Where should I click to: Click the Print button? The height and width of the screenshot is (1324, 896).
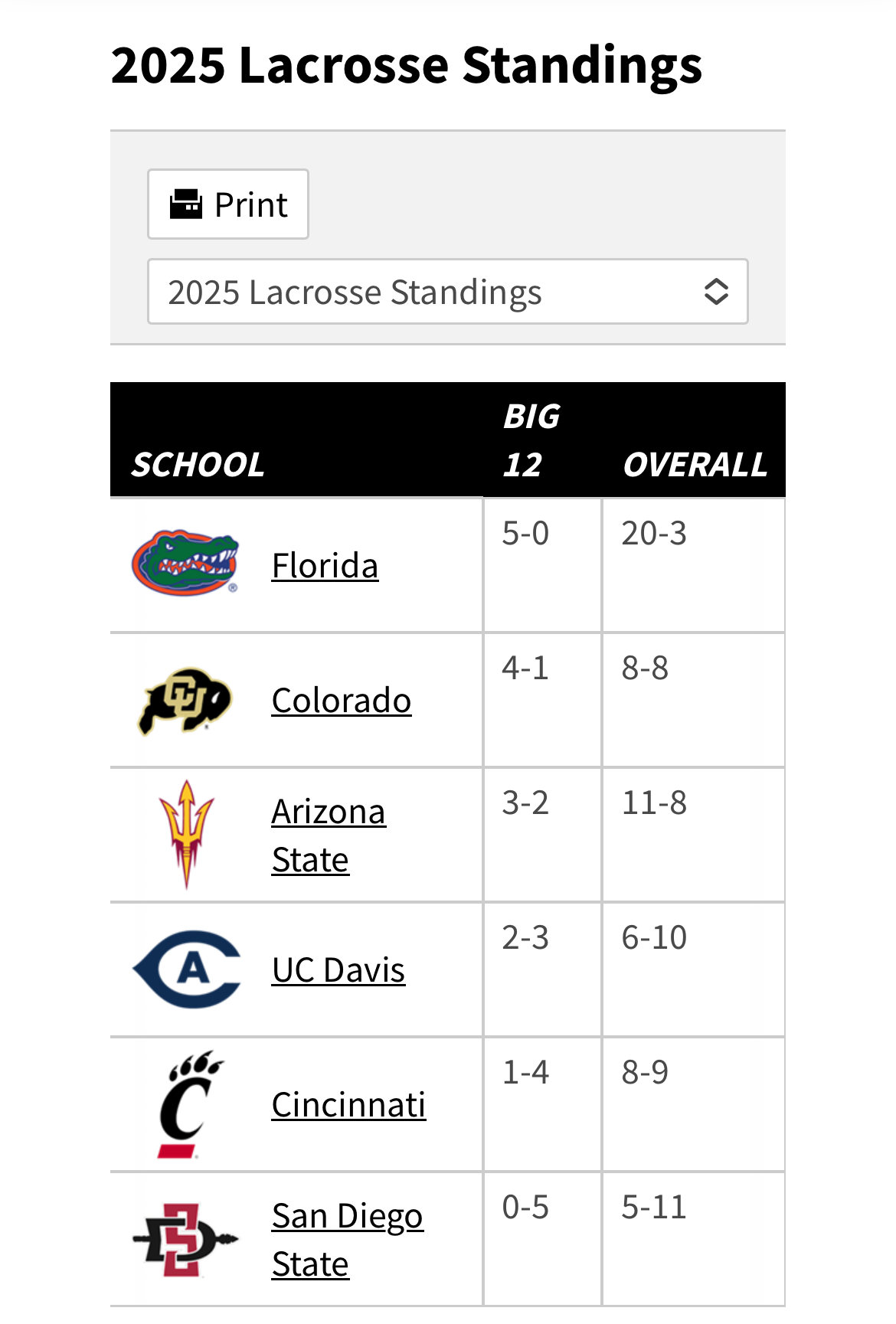[228, 204]
